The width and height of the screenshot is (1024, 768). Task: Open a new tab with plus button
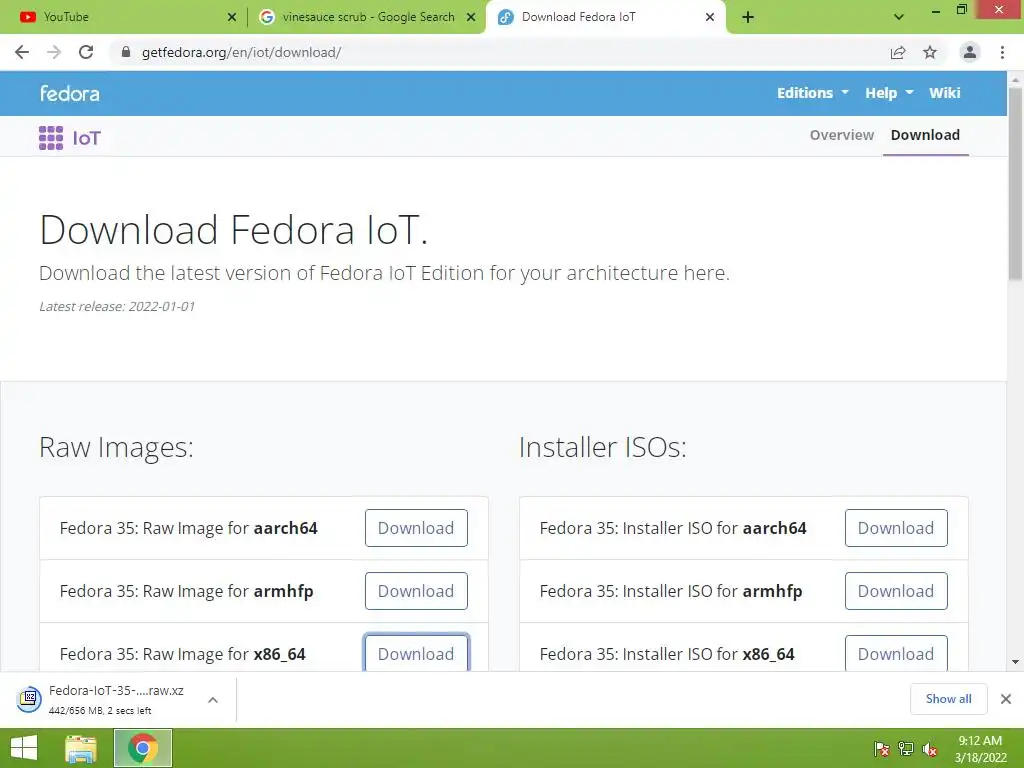748,17
